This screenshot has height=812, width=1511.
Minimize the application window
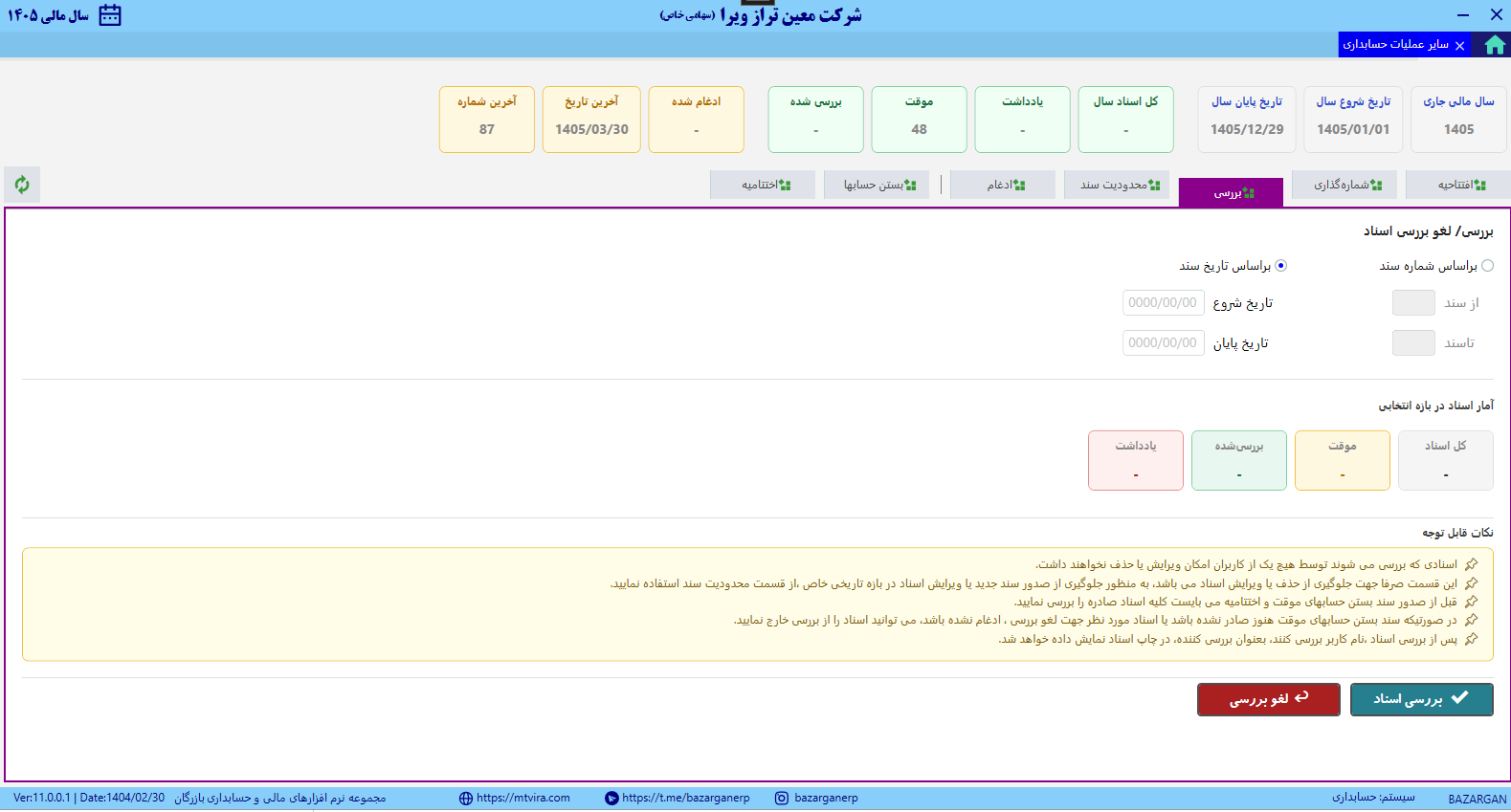coord(1463,15)
